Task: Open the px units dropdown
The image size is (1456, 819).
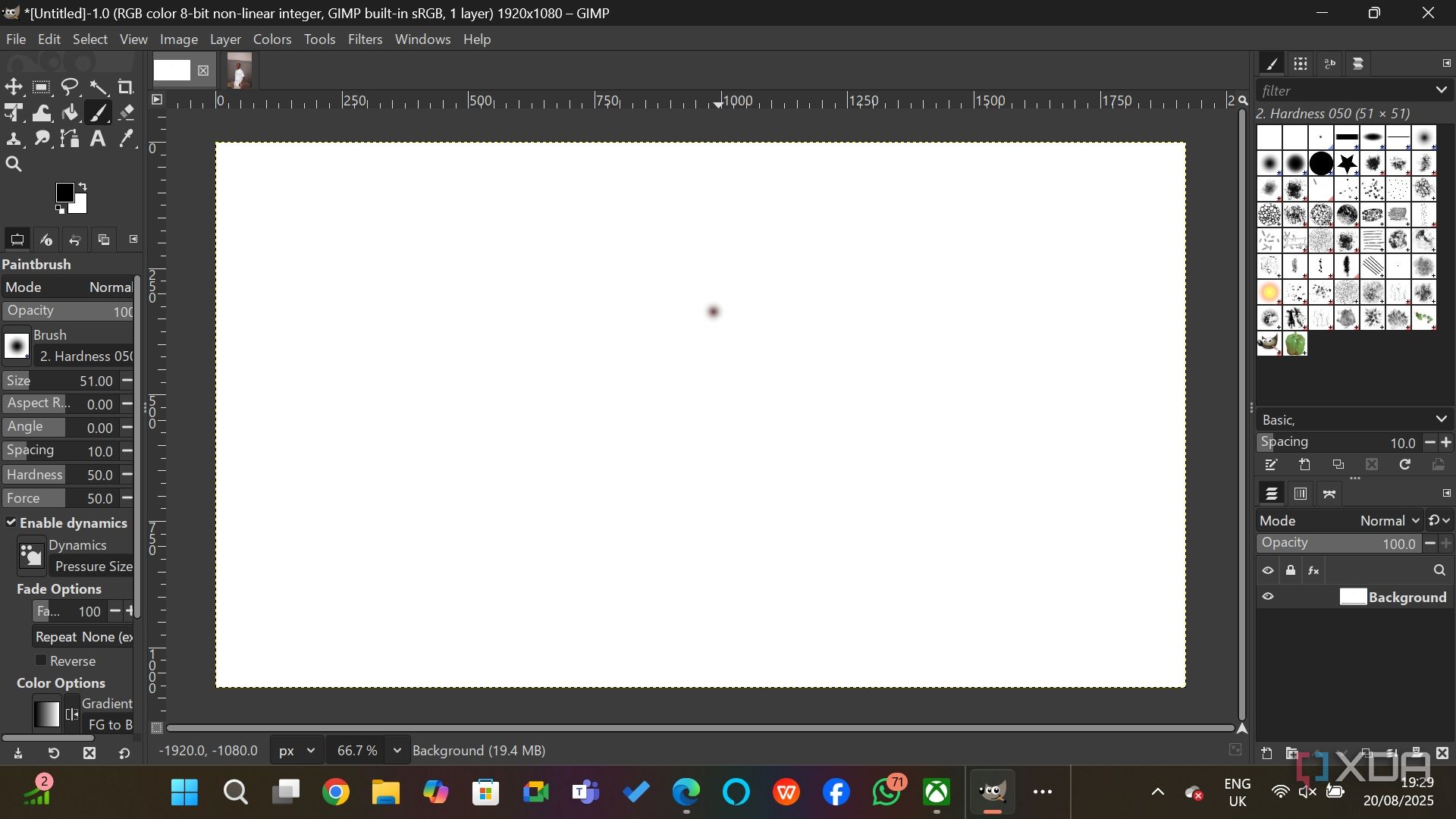Action: click(297, 751)
